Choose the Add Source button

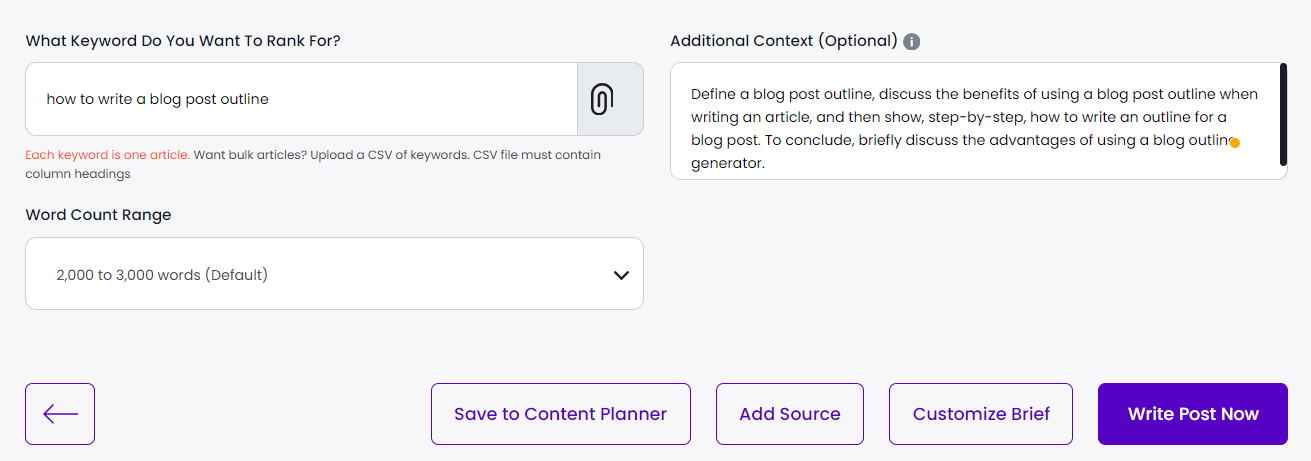pyautogui.click(x=789, y=414)
